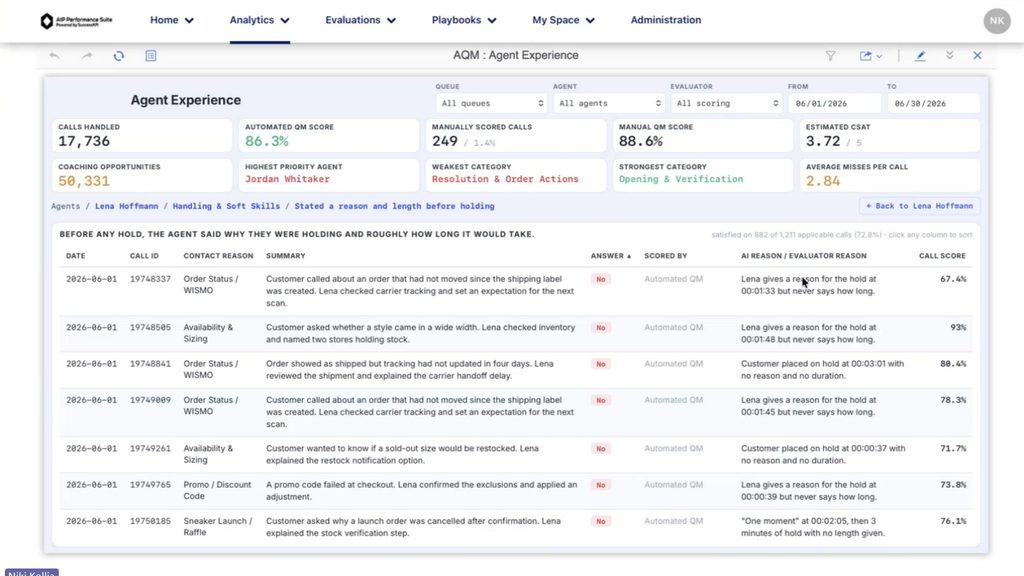Open the filter funnel icon
This screenshot has height=576, width=1024.
831,56
